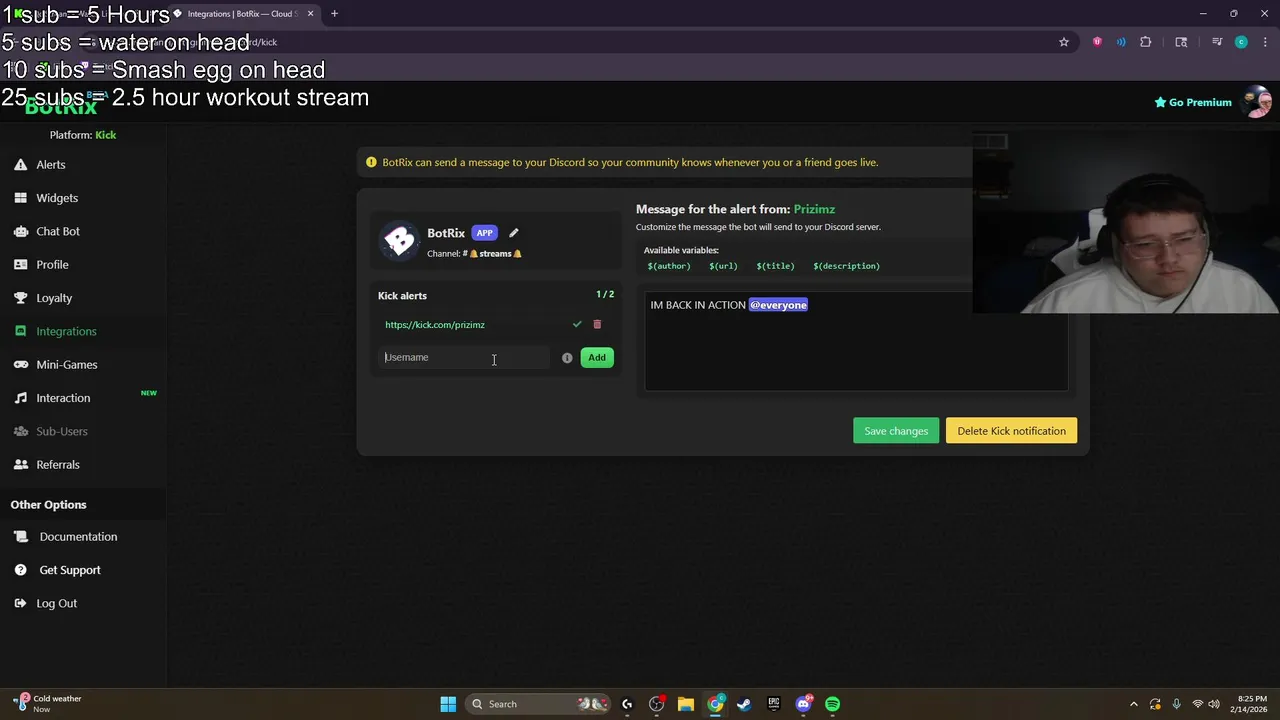The image size is (1280, 720).
Task: Click the Chat Bot robot icon
Action: (21, 231)
